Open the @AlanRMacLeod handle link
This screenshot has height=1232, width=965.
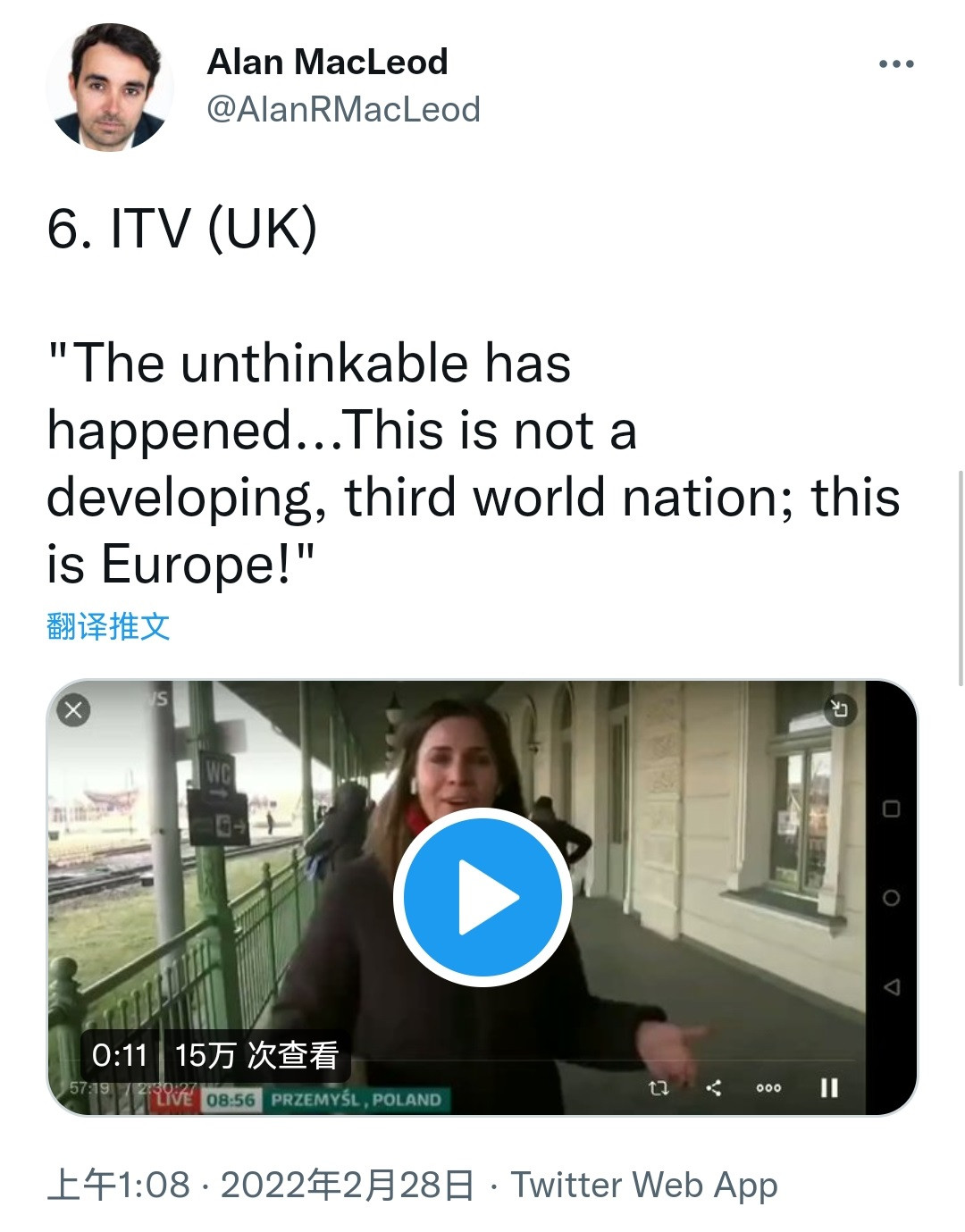coord(343,109)
